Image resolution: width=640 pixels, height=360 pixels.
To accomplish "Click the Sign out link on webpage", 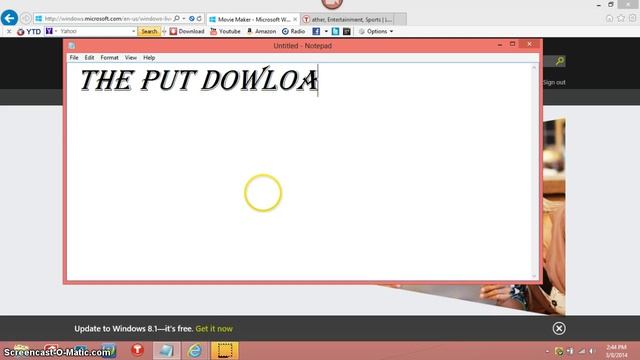I will [554, 82].
